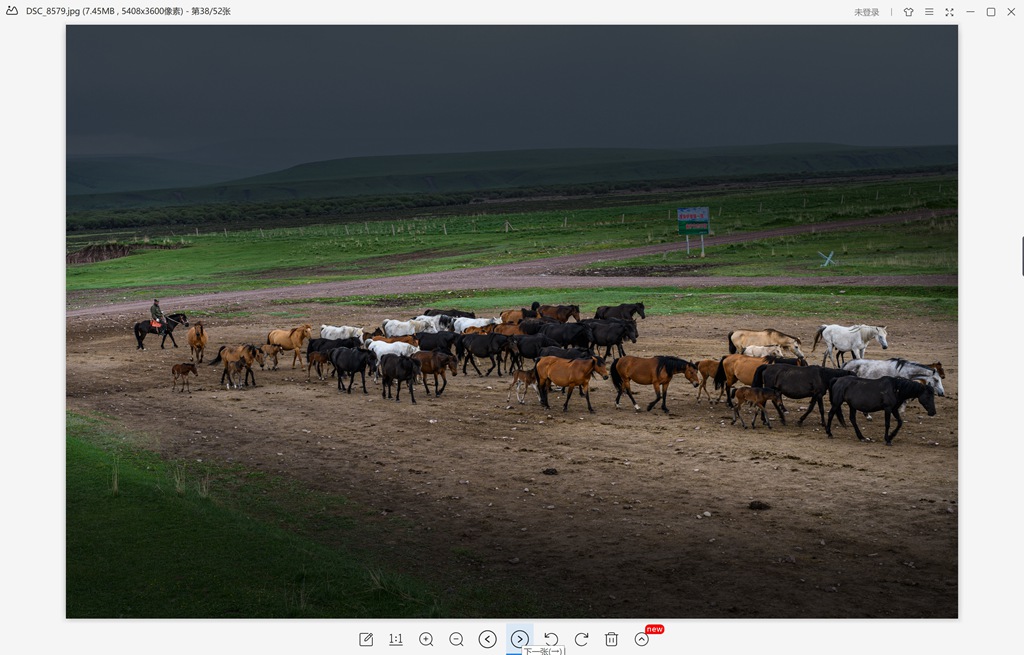
Task: Go to the next image
Action: pos(520,639)
